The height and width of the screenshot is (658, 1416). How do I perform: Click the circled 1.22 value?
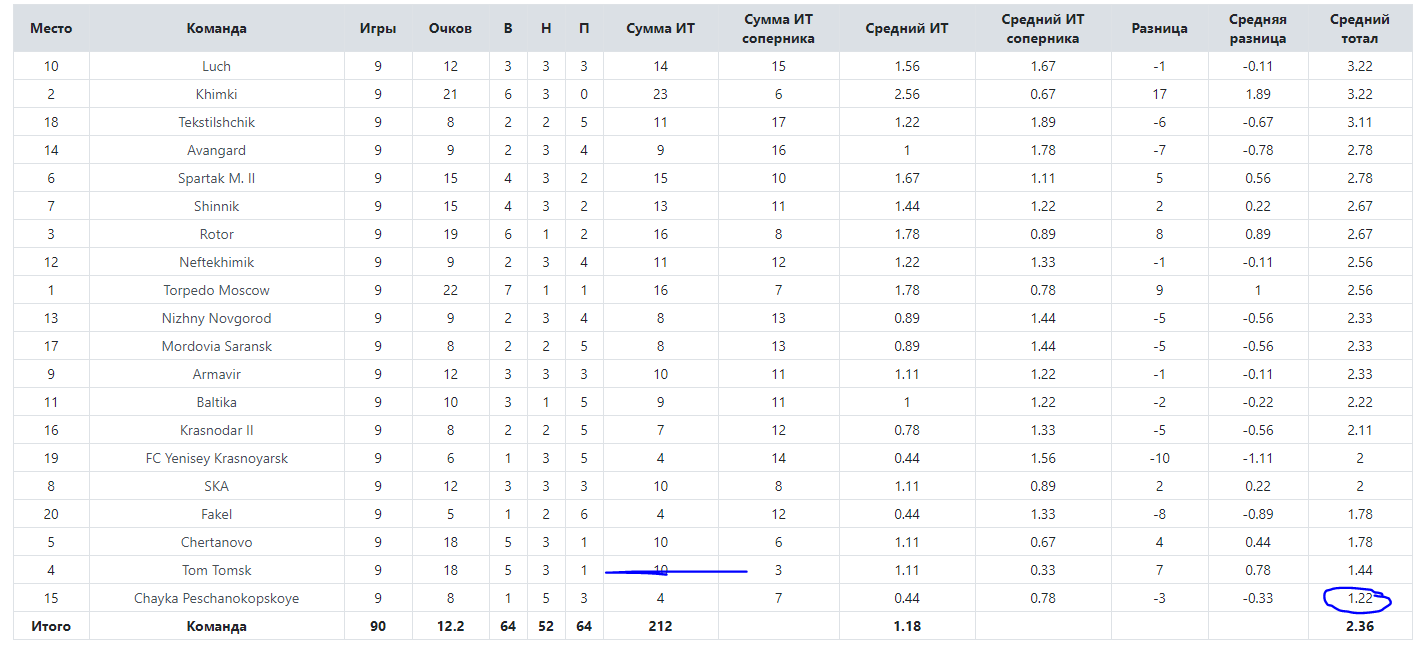tap(1359, 598)
